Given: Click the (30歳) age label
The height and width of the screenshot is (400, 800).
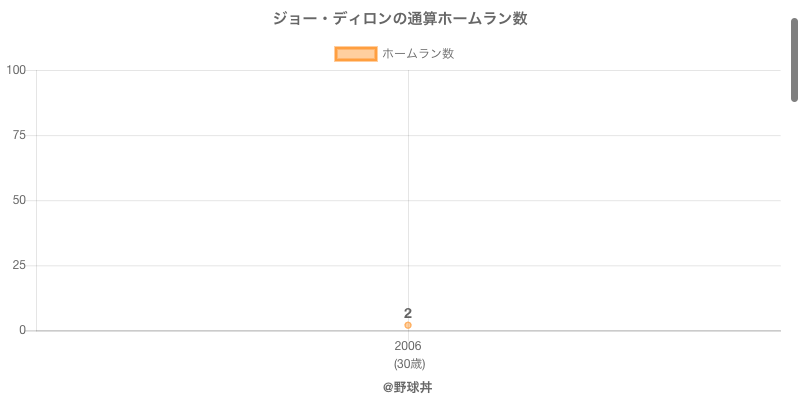Looking at the screenshot, I should [x=409, y=363].
